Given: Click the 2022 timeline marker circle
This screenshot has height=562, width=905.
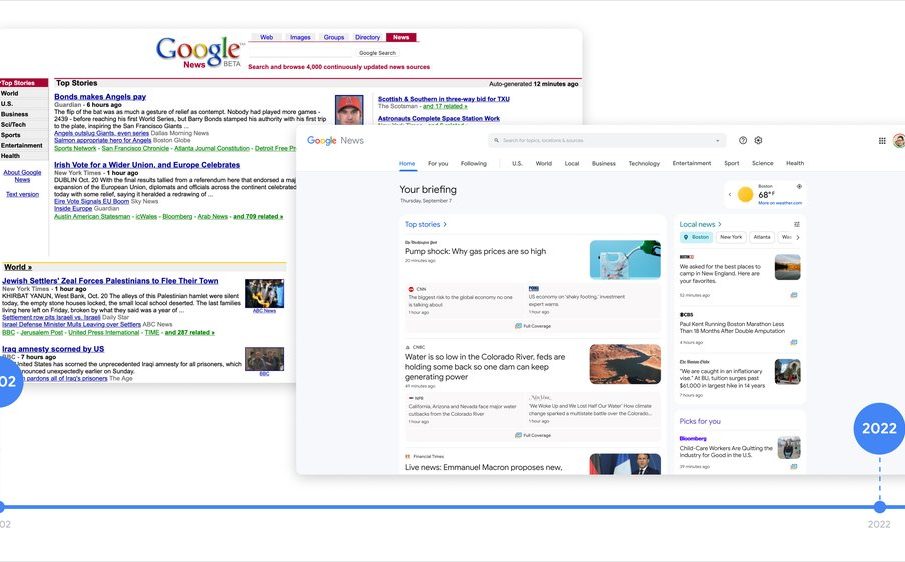Looking at the screenshot, I should (x=879, y=428).
